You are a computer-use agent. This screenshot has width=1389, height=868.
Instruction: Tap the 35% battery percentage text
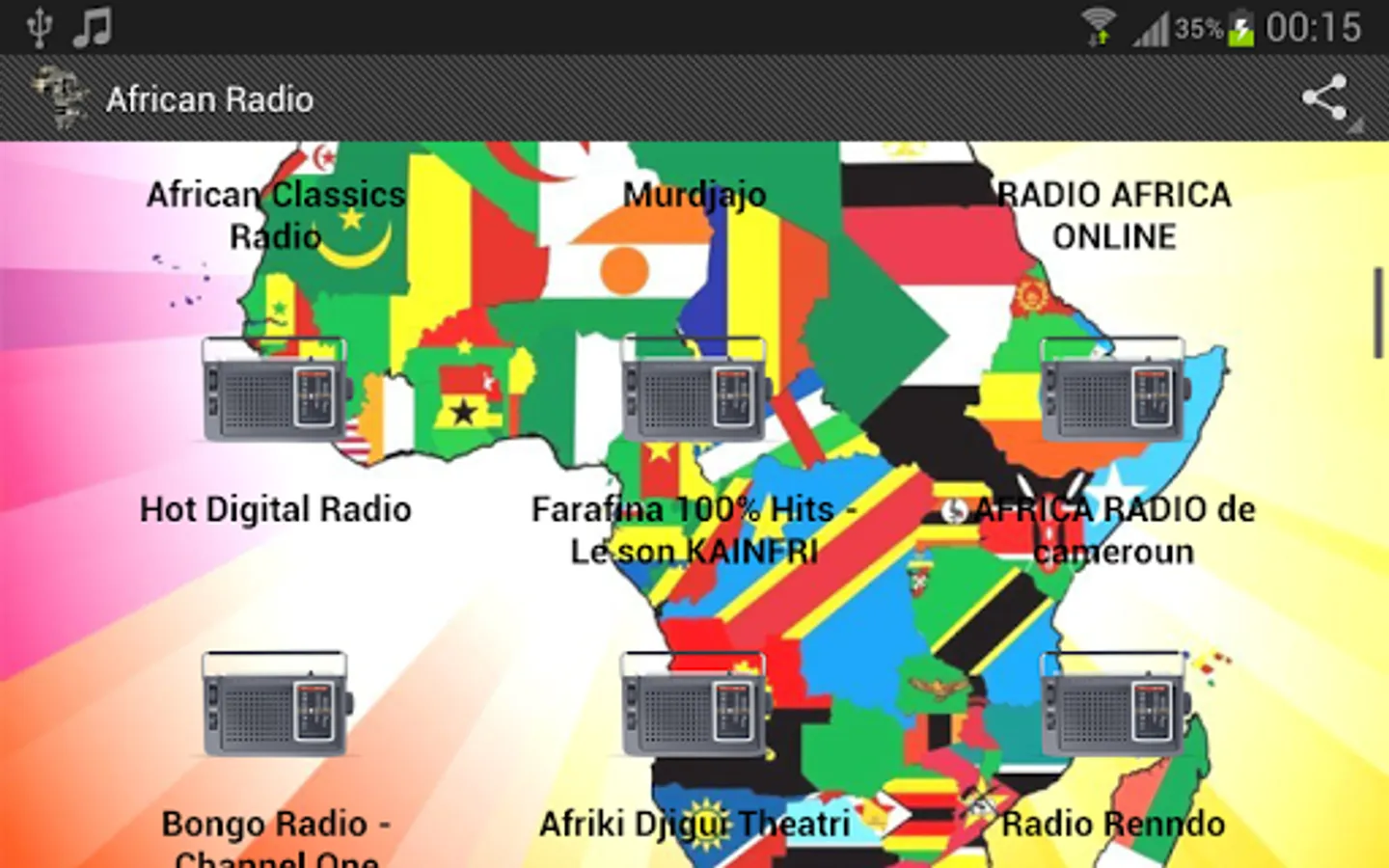(1199, 28)
